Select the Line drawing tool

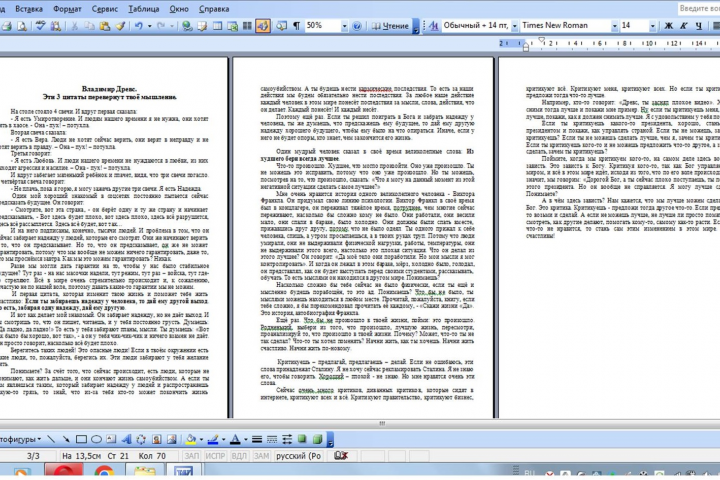51,440
